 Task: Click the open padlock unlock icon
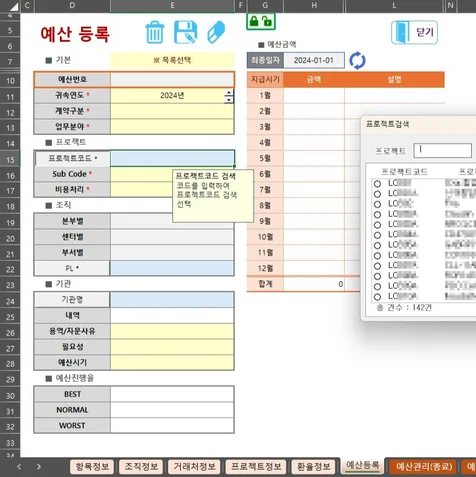point(267,22)
